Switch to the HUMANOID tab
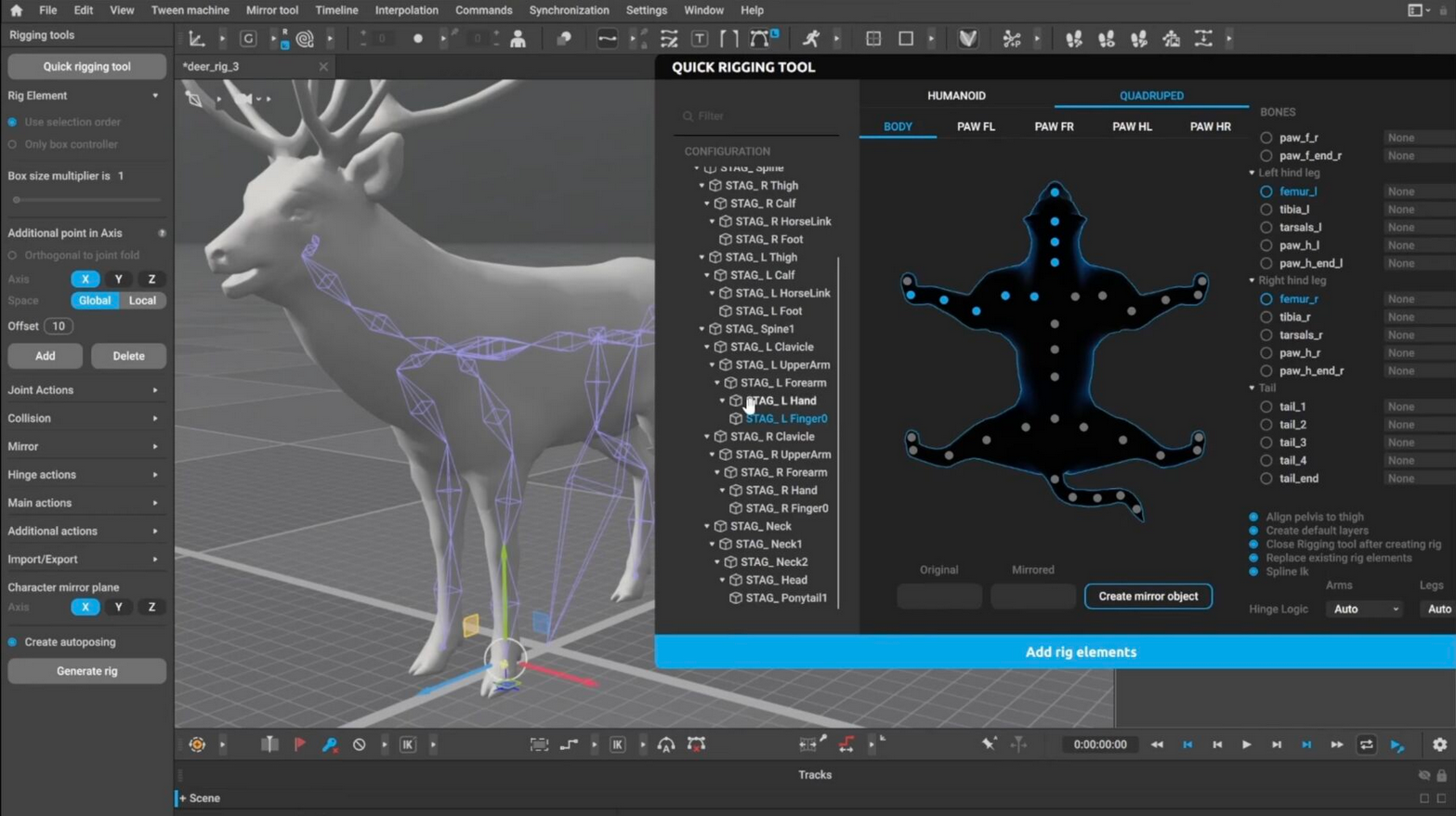This screenshot has height=816, width=1456. 956,96
